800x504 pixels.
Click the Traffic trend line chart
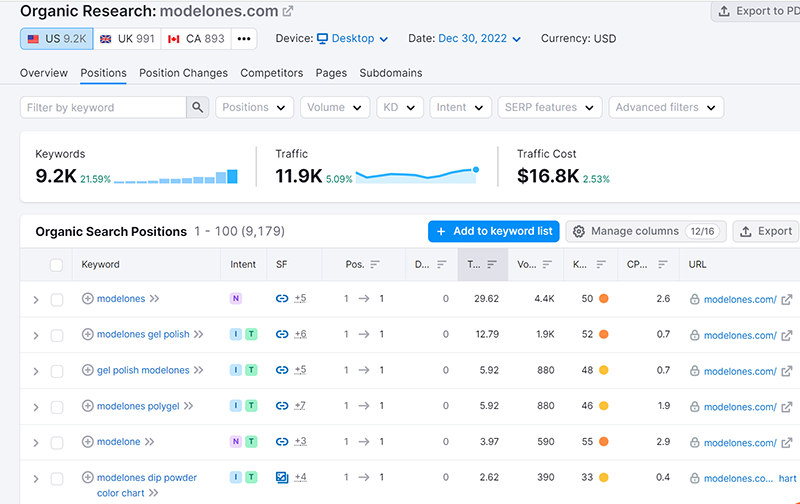(x=417, y=175)
